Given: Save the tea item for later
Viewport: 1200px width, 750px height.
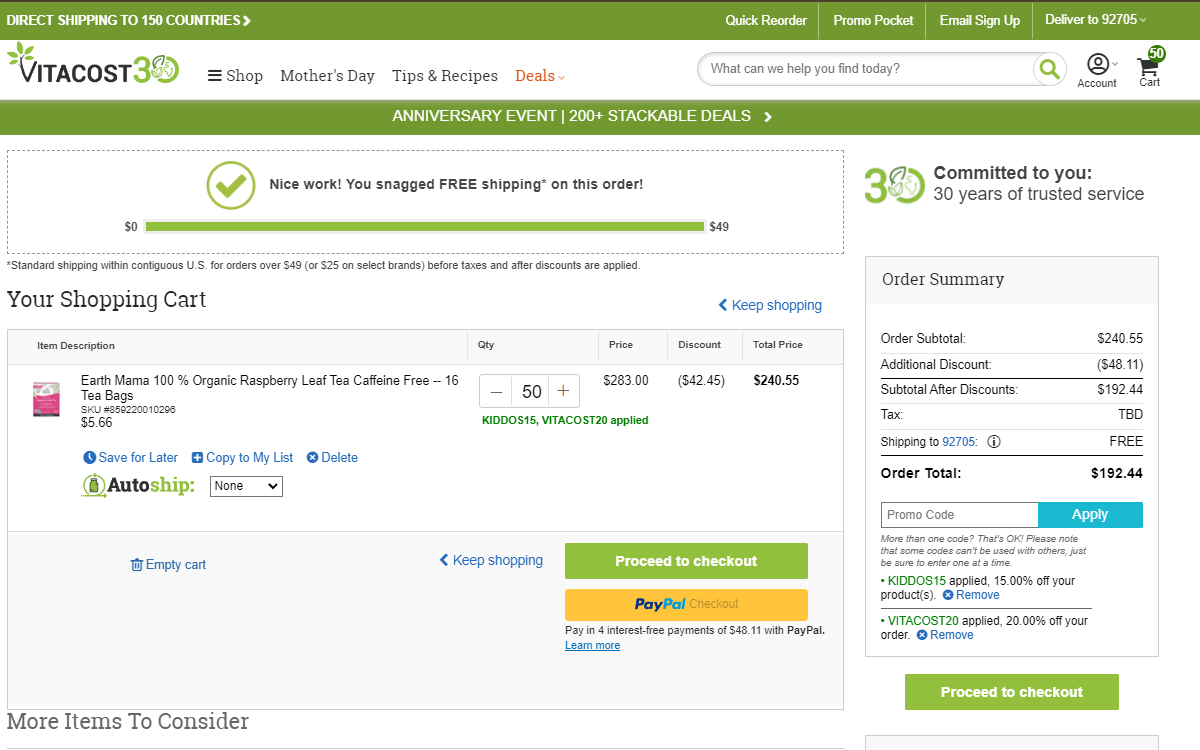Looking at the screenshot, I should [130, 457].
